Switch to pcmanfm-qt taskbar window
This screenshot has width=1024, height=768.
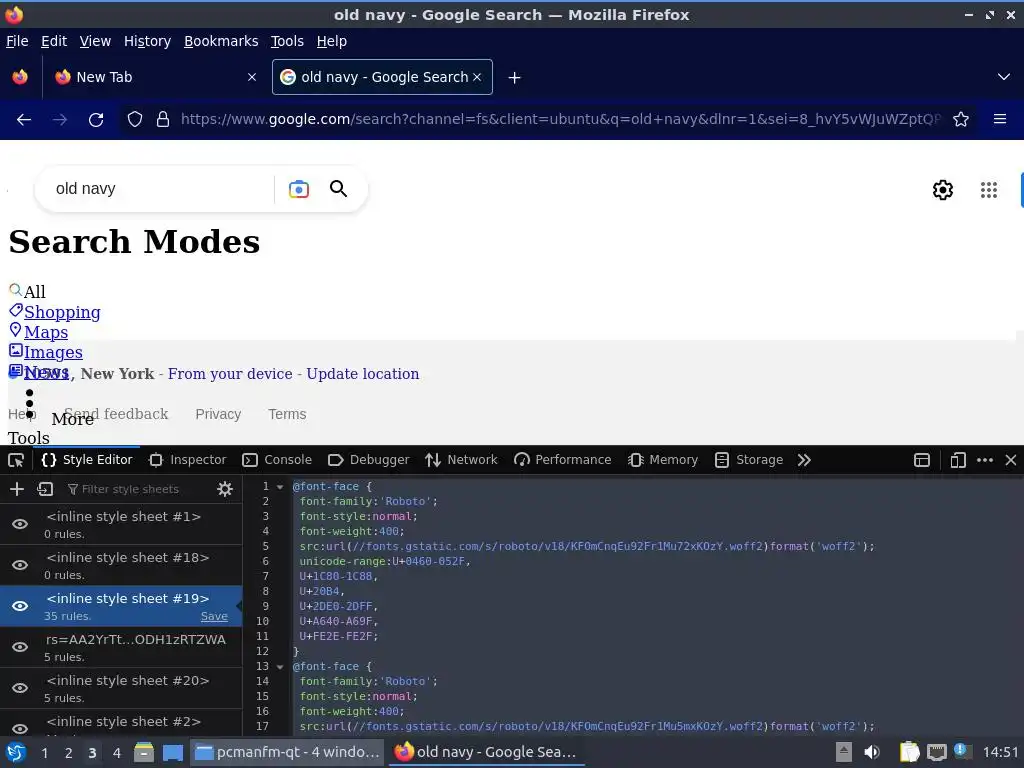point(287,752)
